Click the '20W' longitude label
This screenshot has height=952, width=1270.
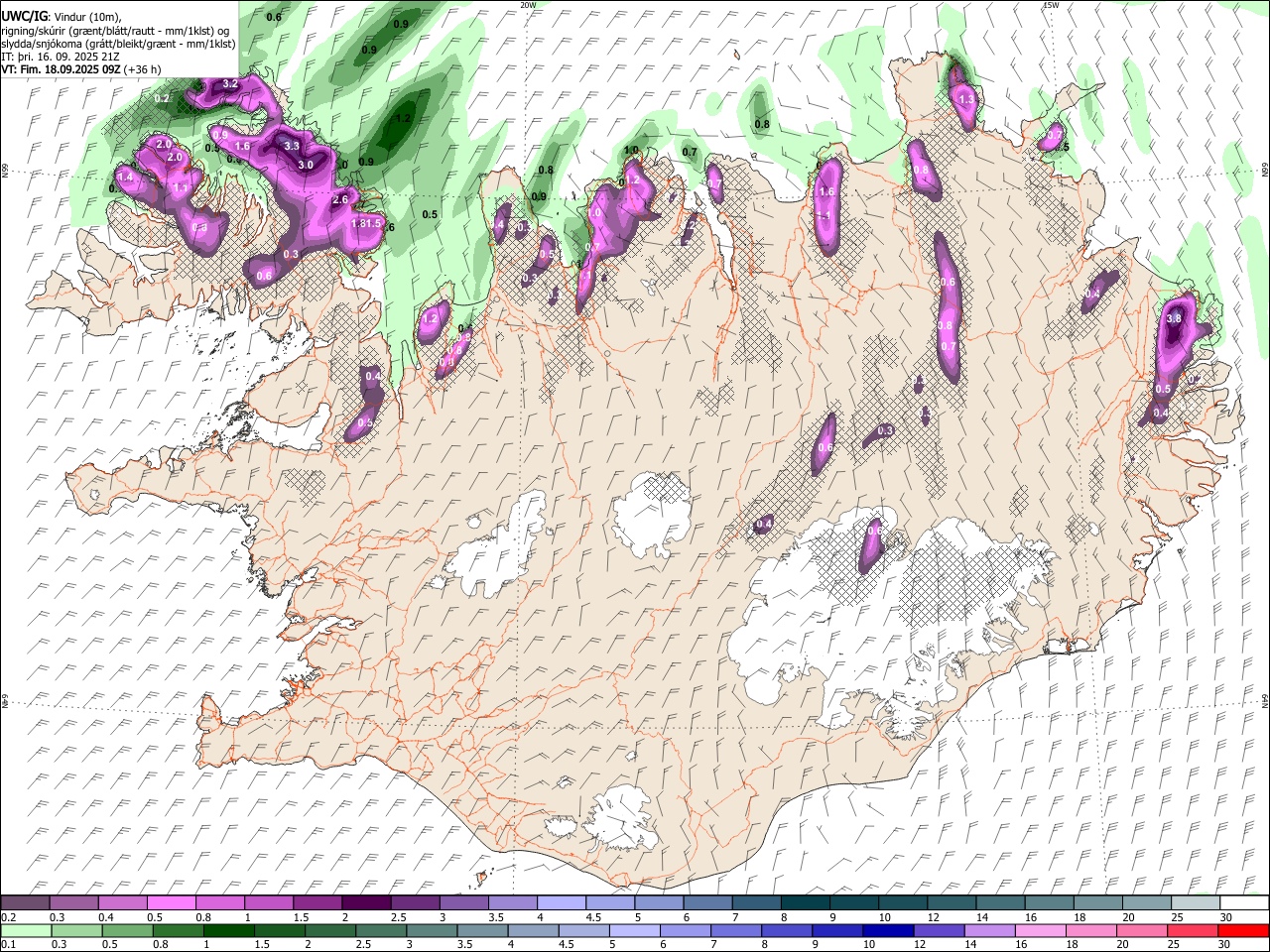[x=528, y=5]
